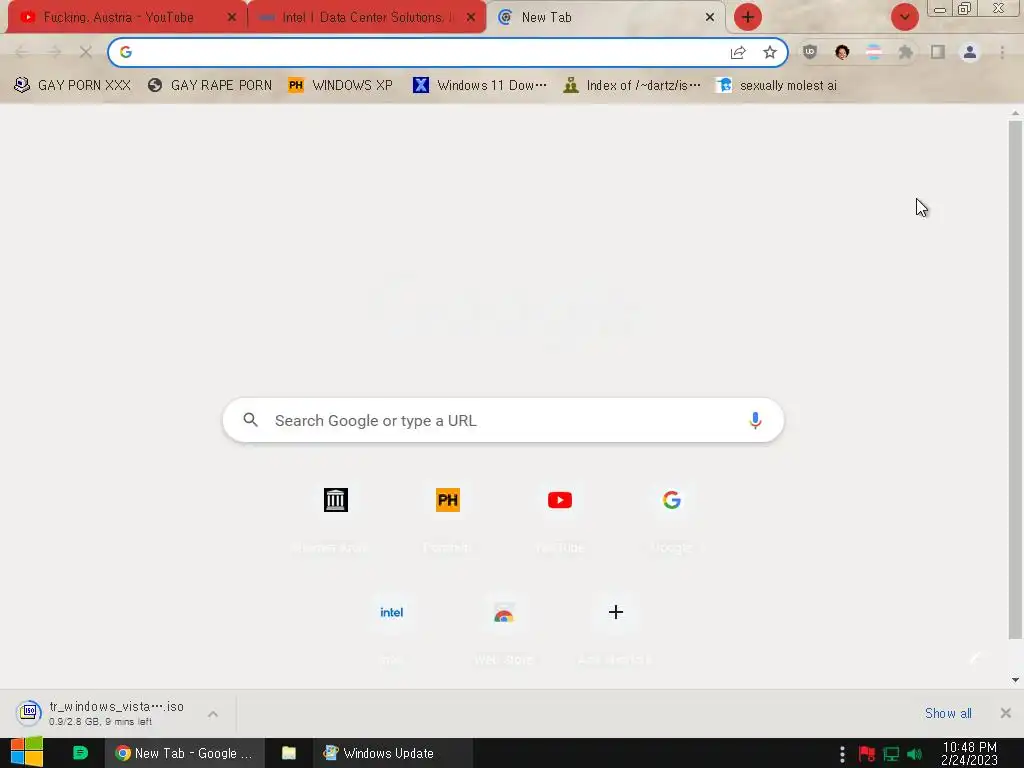Expand the iso download options chevron

213,714
